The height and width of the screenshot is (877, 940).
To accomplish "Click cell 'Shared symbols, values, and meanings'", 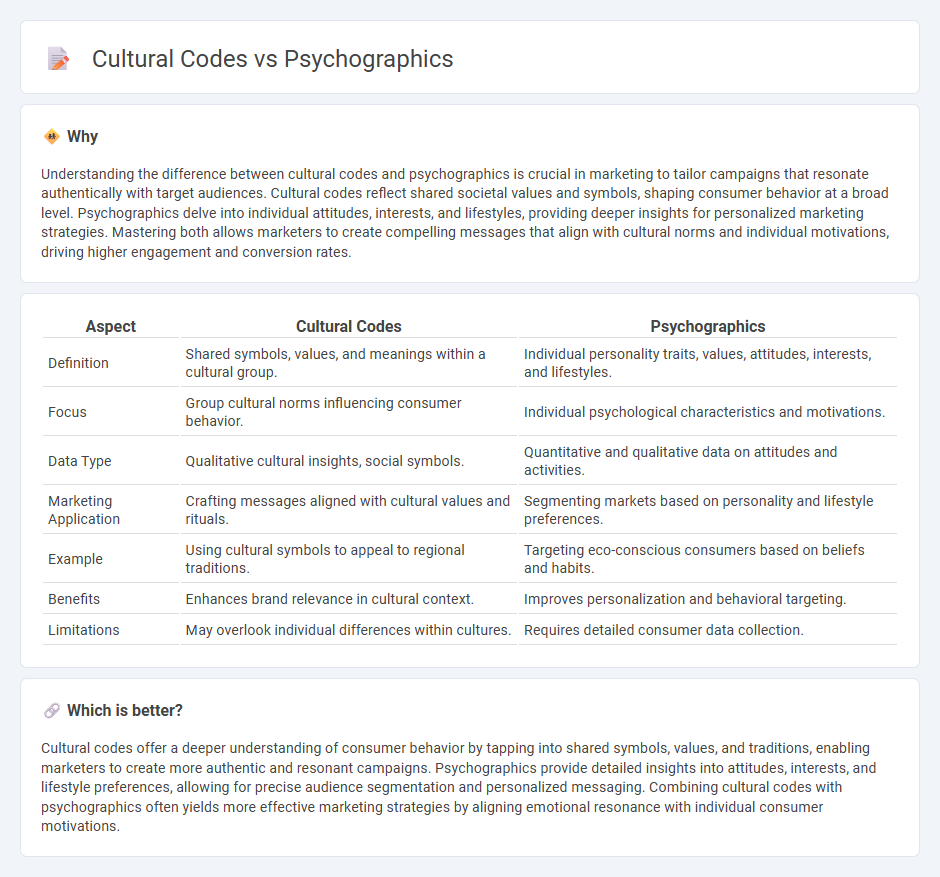I will pyautogui.click(x=348, y=363).
